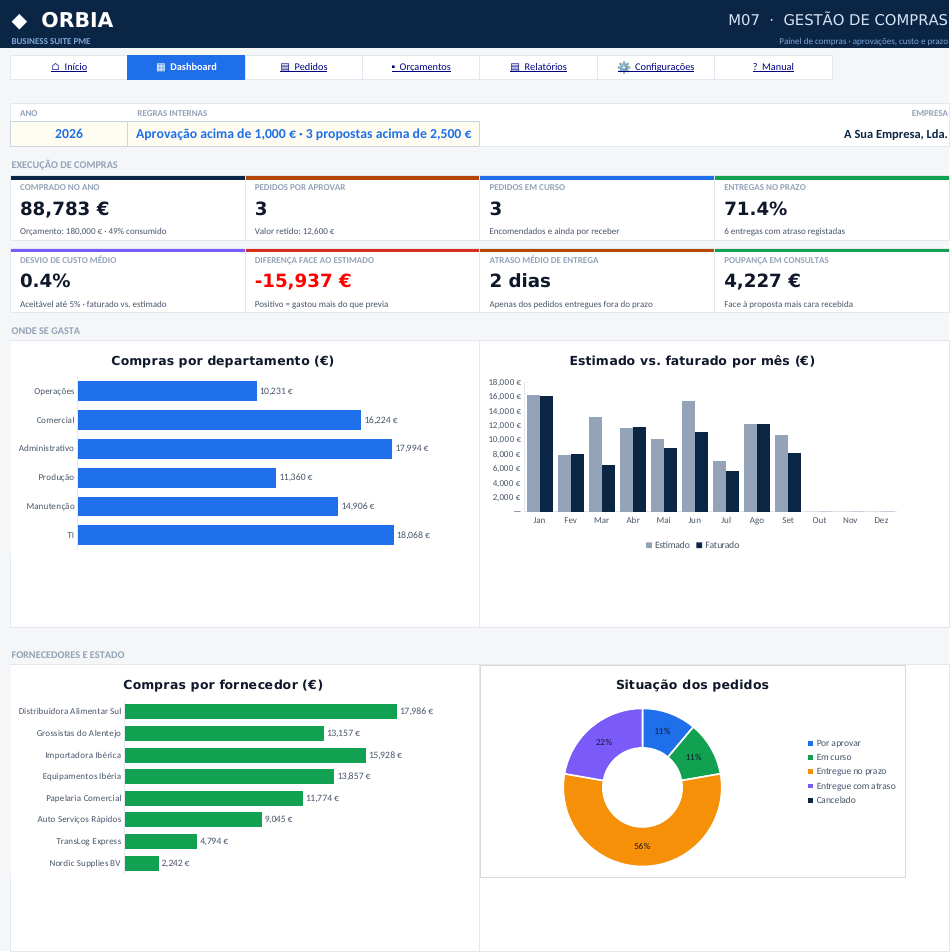Image resolution: width=950 pixels, height=952 pixels.
Task: Click the internal rules text about Aprovação
Action: coord(304,134)
